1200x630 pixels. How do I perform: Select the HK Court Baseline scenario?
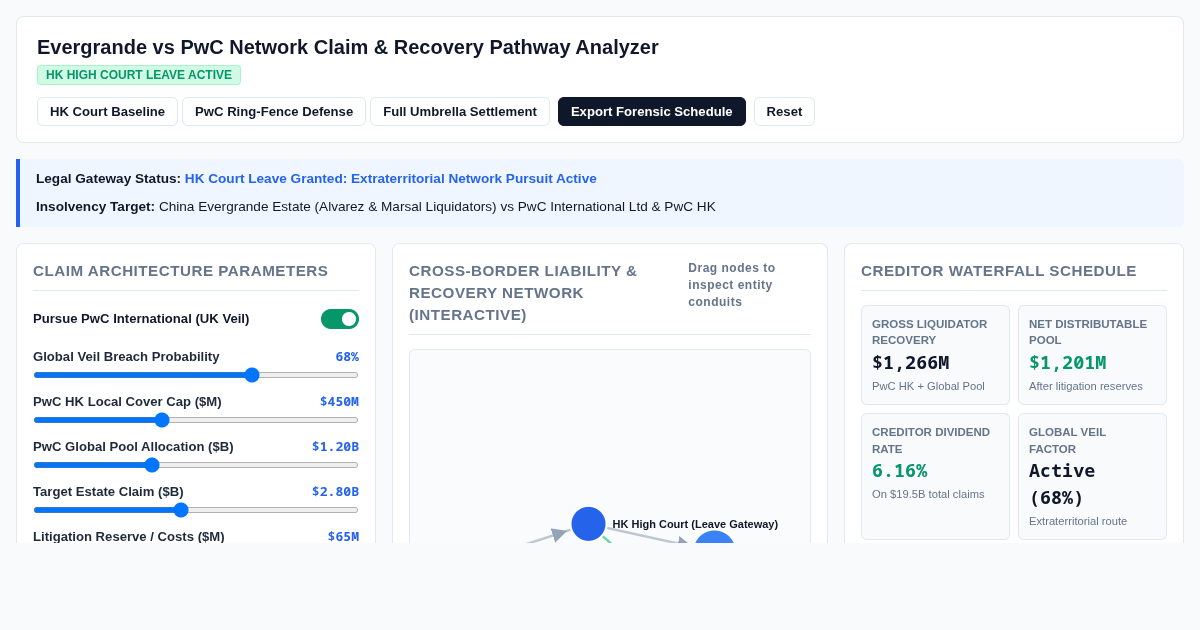(107, 111)
